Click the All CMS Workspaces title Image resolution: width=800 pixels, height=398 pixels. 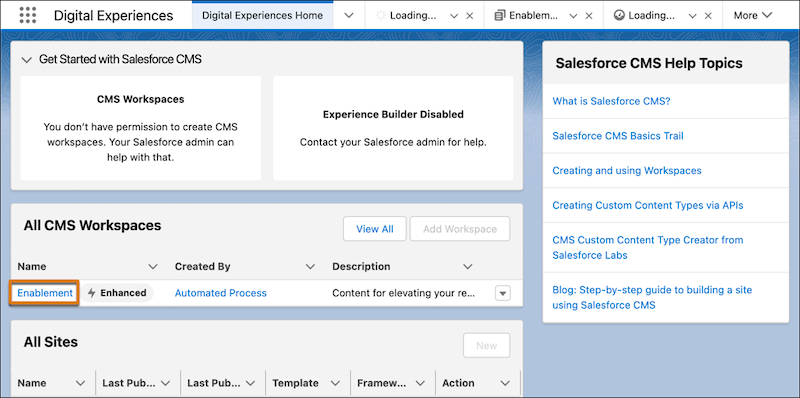click(x=92, y=225)
